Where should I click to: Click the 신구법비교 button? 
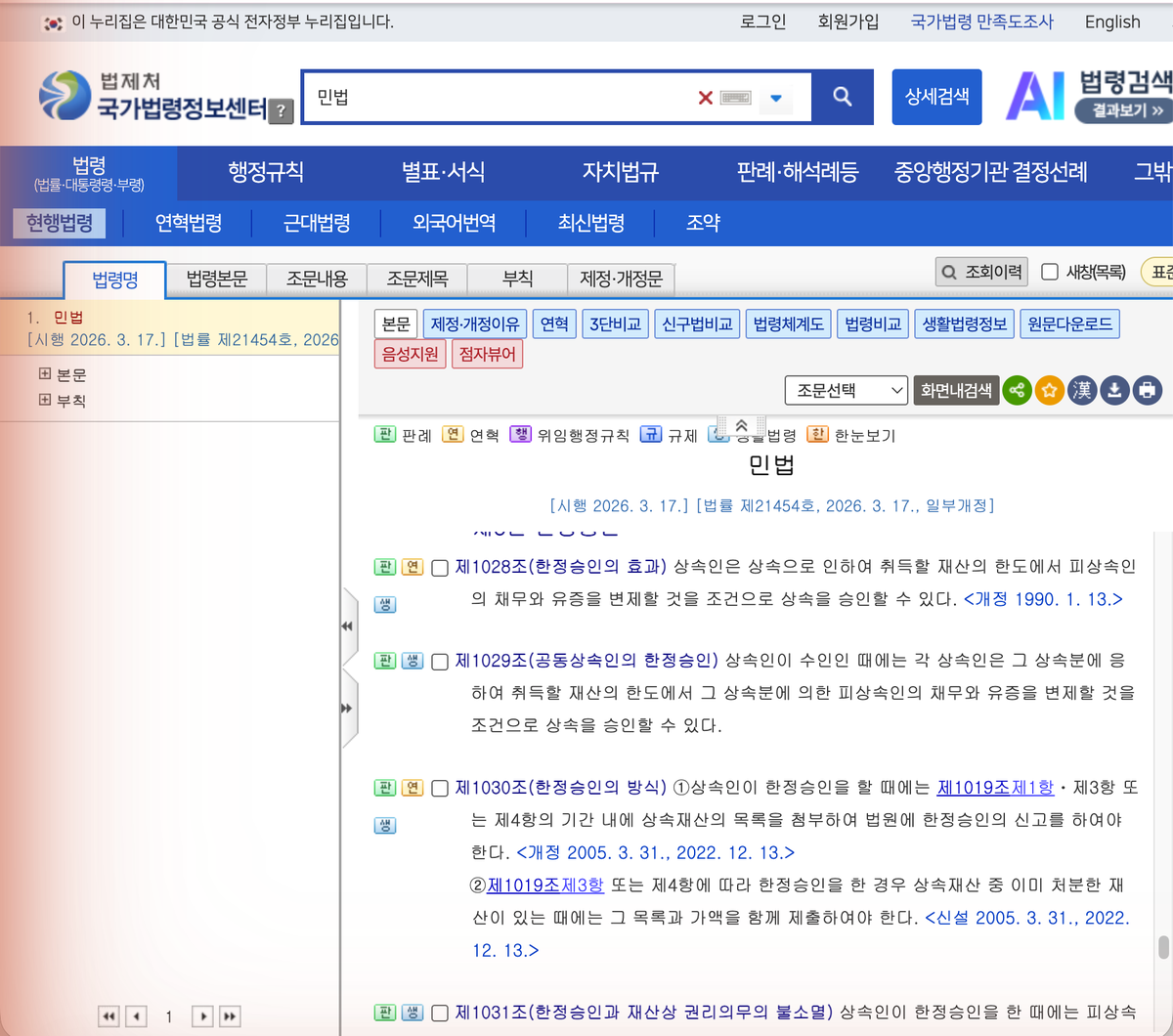pyautogui.click(x=697, y=324)
